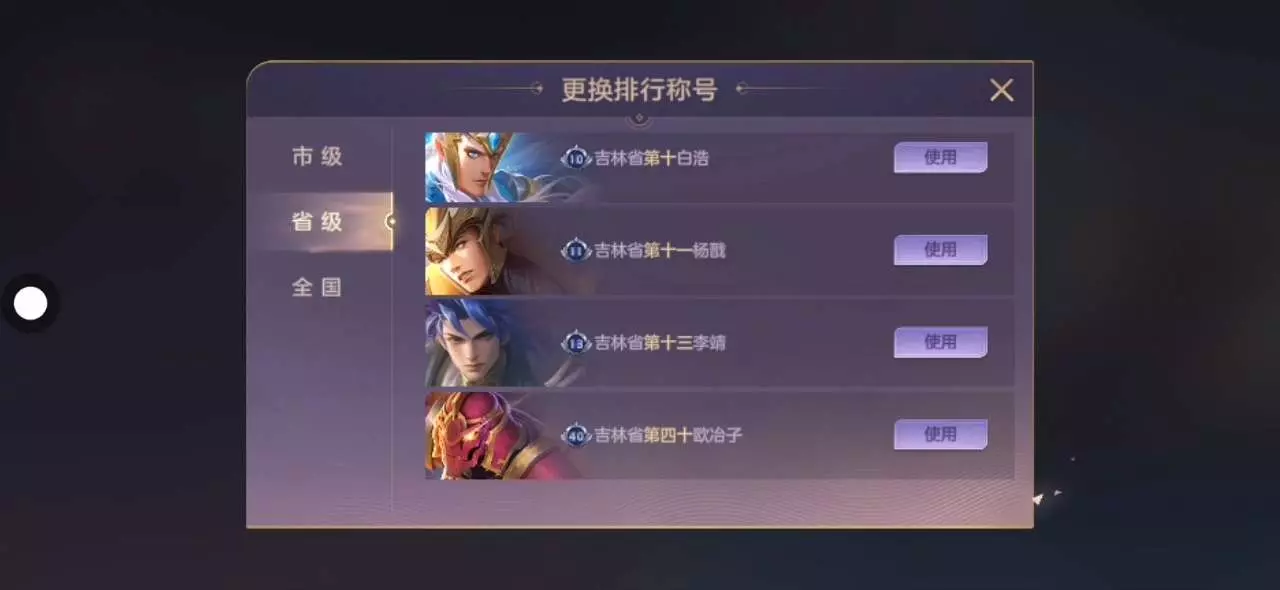This screenshot has height=590, width=1280.
Task: Click 使用 next to 吉林省第四十欧冶子
Action: click(x=940, y=434)
